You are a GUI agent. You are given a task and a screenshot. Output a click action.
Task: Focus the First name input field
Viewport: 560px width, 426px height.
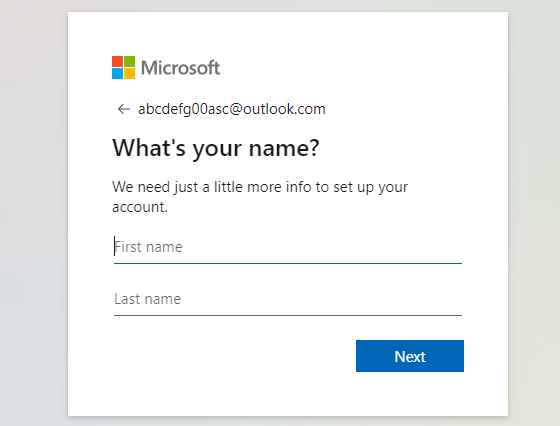click(288, 247)
